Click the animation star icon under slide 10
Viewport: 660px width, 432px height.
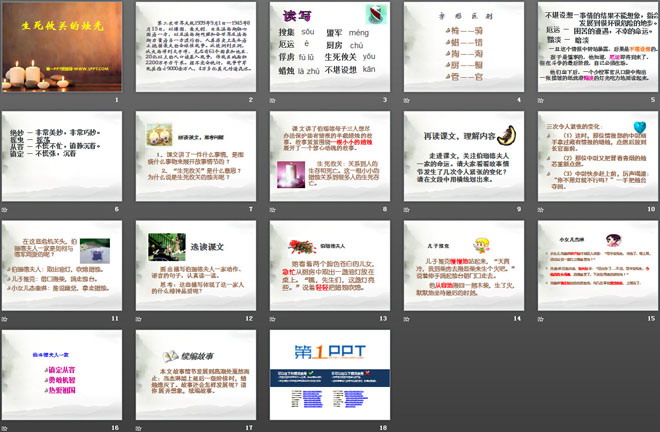pos(540,209)
